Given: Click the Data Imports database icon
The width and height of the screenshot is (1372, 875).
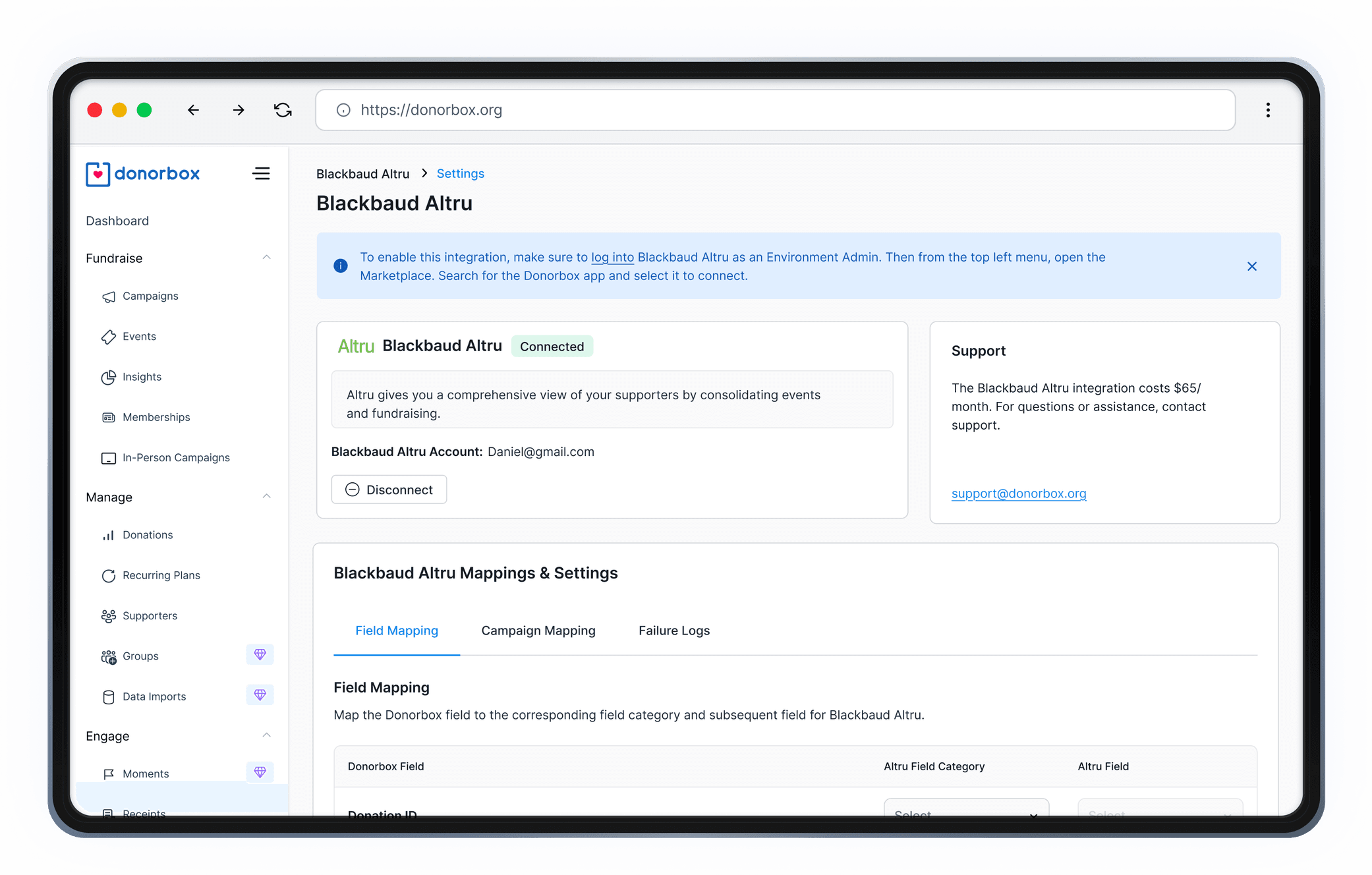Looking at the screenshot, I should (x=109, y=696).
